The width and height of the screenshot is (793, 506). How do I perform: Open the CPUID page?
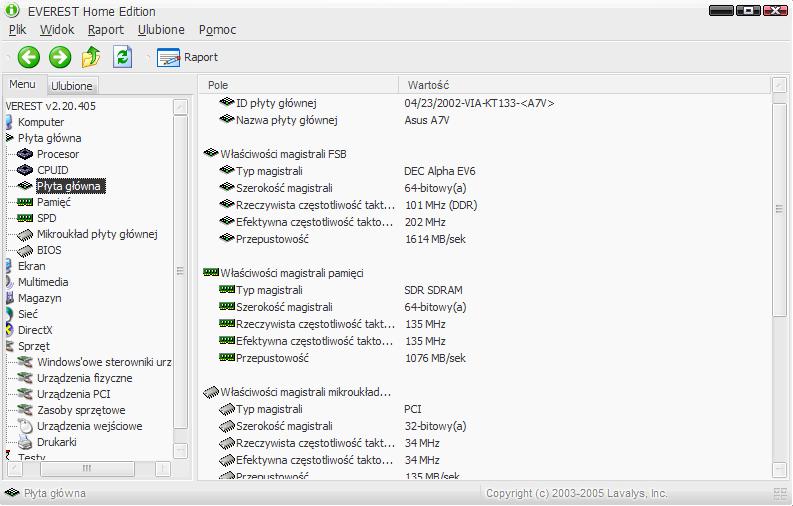pos(53,170)
